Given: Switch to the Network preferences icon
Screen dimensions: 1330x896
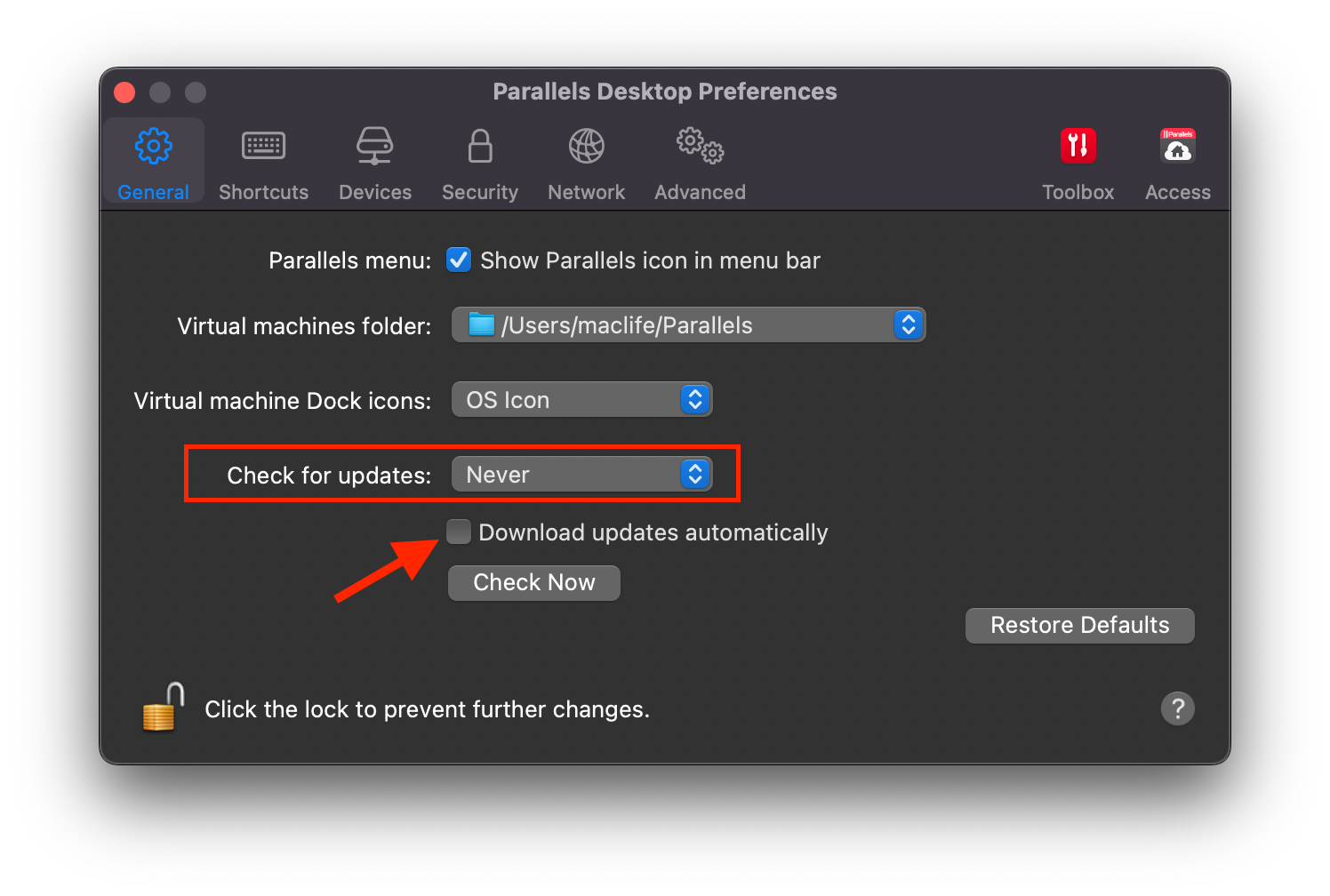Looking at the screenshot, I should click(586, 160).
